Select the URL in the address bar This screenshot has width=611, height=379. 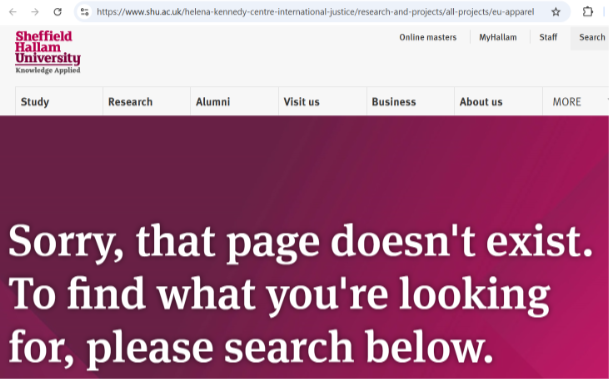click(315, 12)
